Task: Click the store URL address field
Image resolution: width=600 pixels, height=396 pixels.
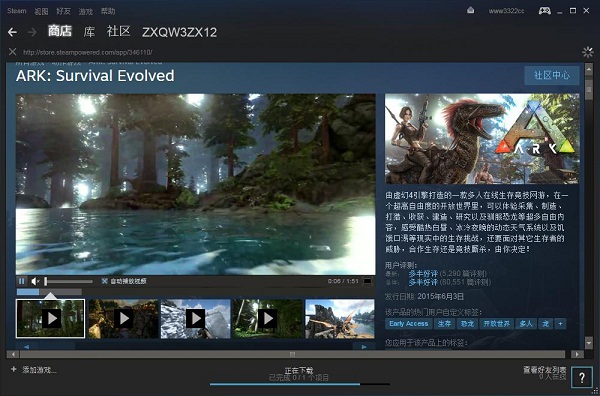Action: [x=88, y=52]
